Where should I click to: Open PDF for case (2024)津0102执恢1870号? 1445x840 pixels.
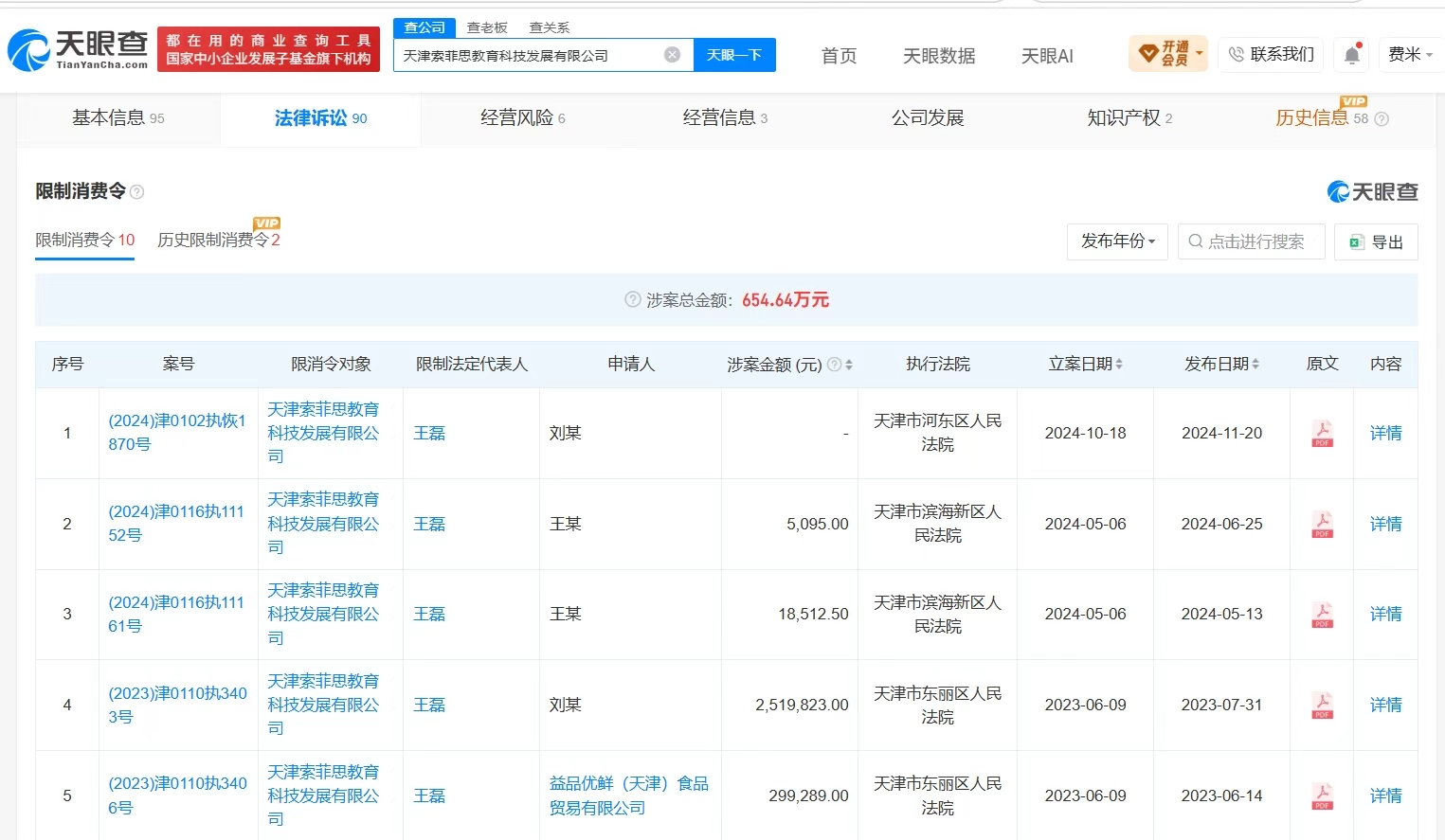(x=1322, y=434)
